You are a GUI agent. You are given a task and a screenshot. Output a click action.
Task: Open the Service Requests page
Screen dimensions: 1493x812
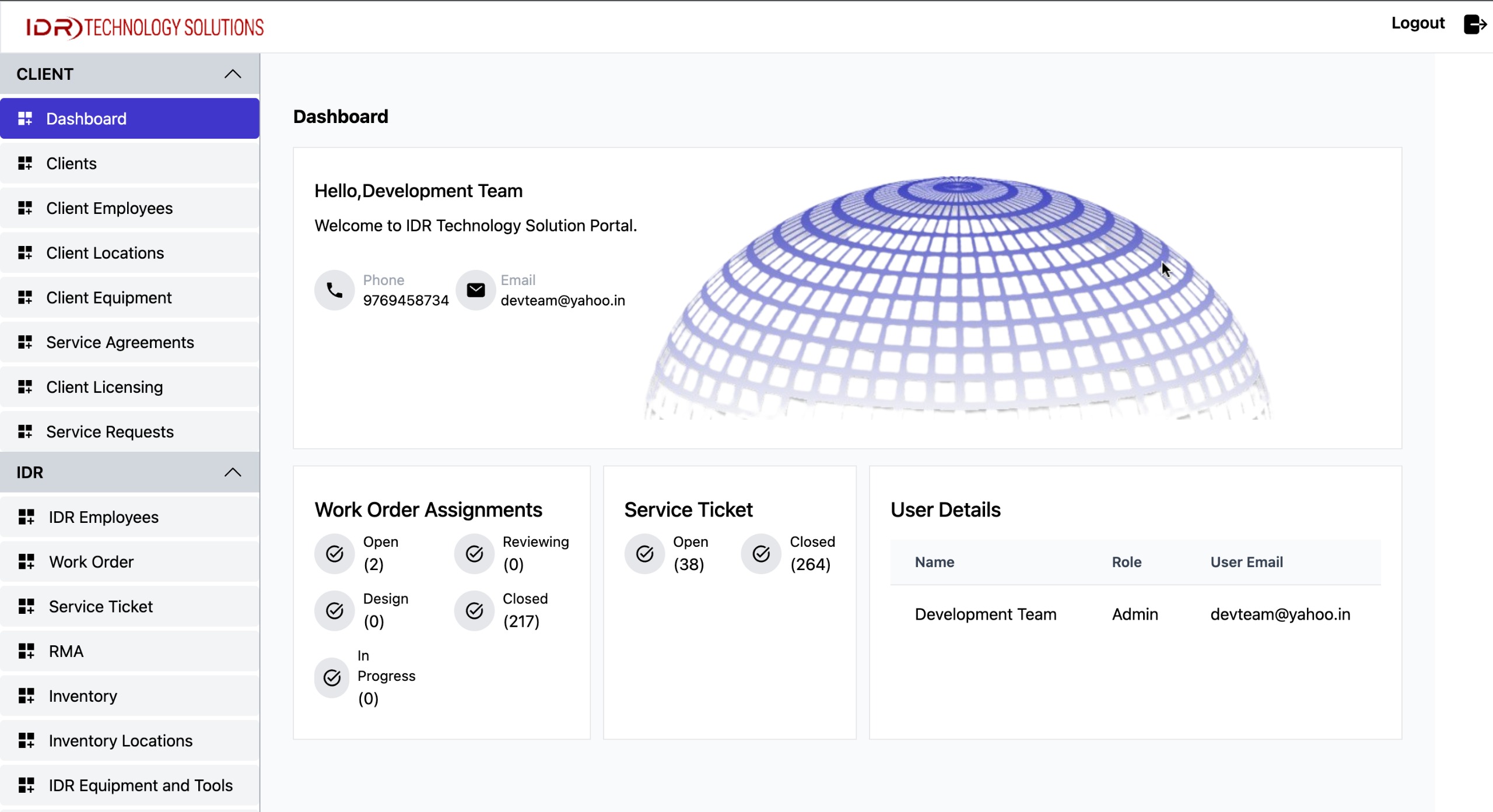click(x=110, y=431)
